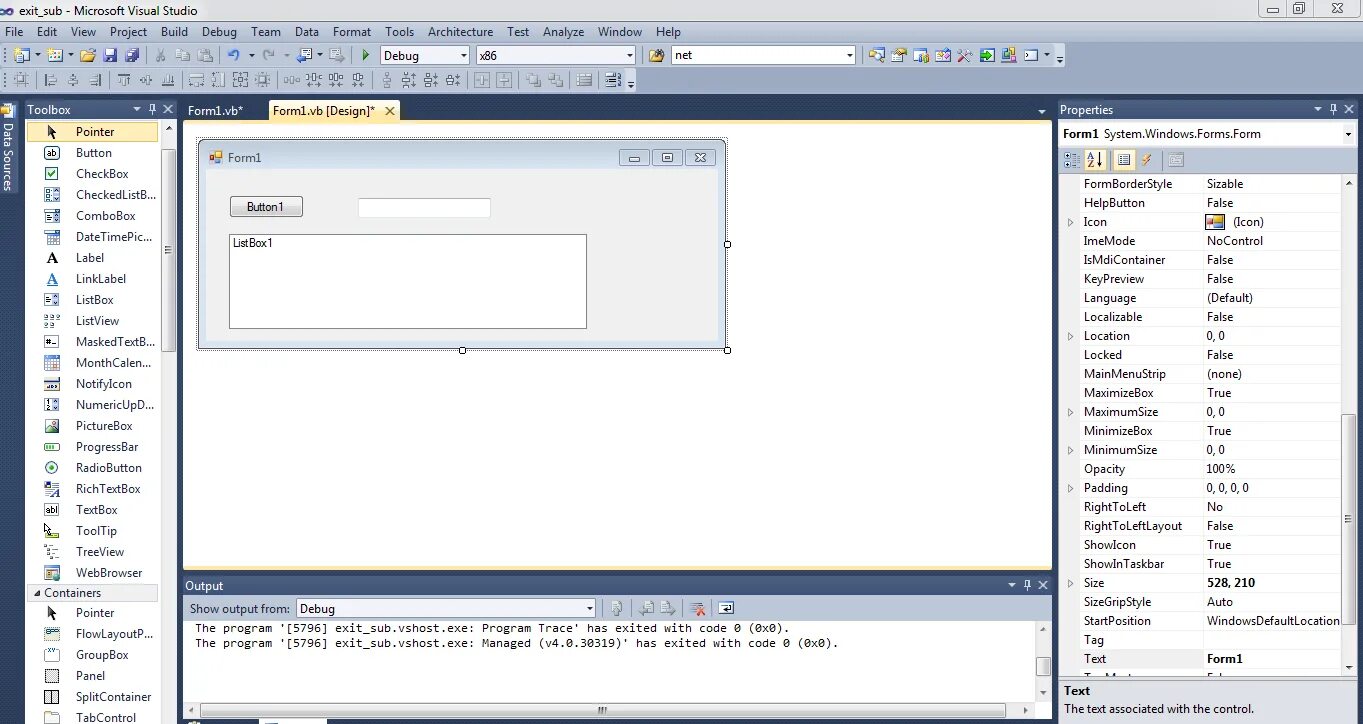Close the Form1.vb [Design]* tab

(x=389, y=111)
